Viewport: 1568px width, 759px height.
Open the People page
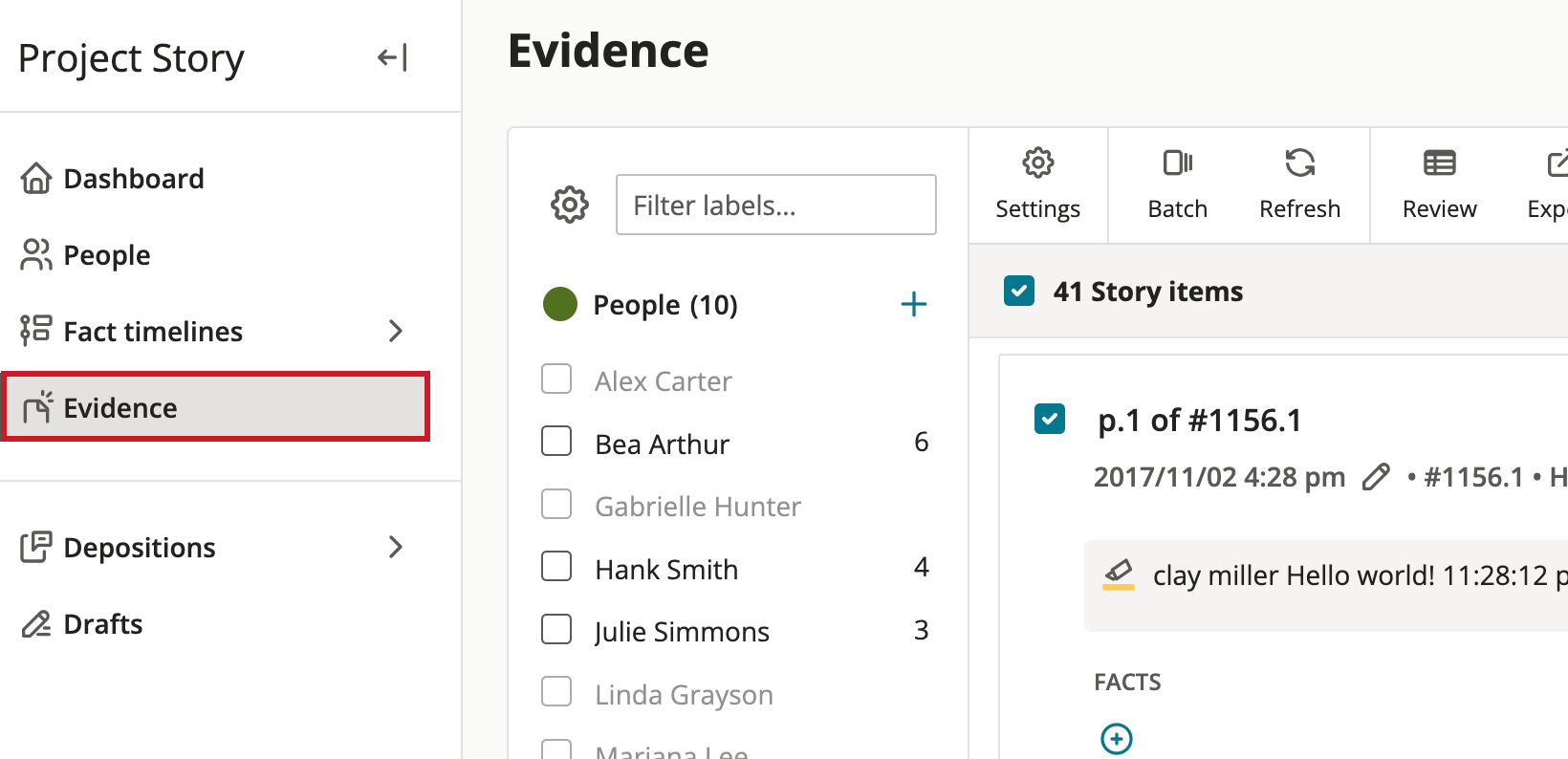point(107,255)
